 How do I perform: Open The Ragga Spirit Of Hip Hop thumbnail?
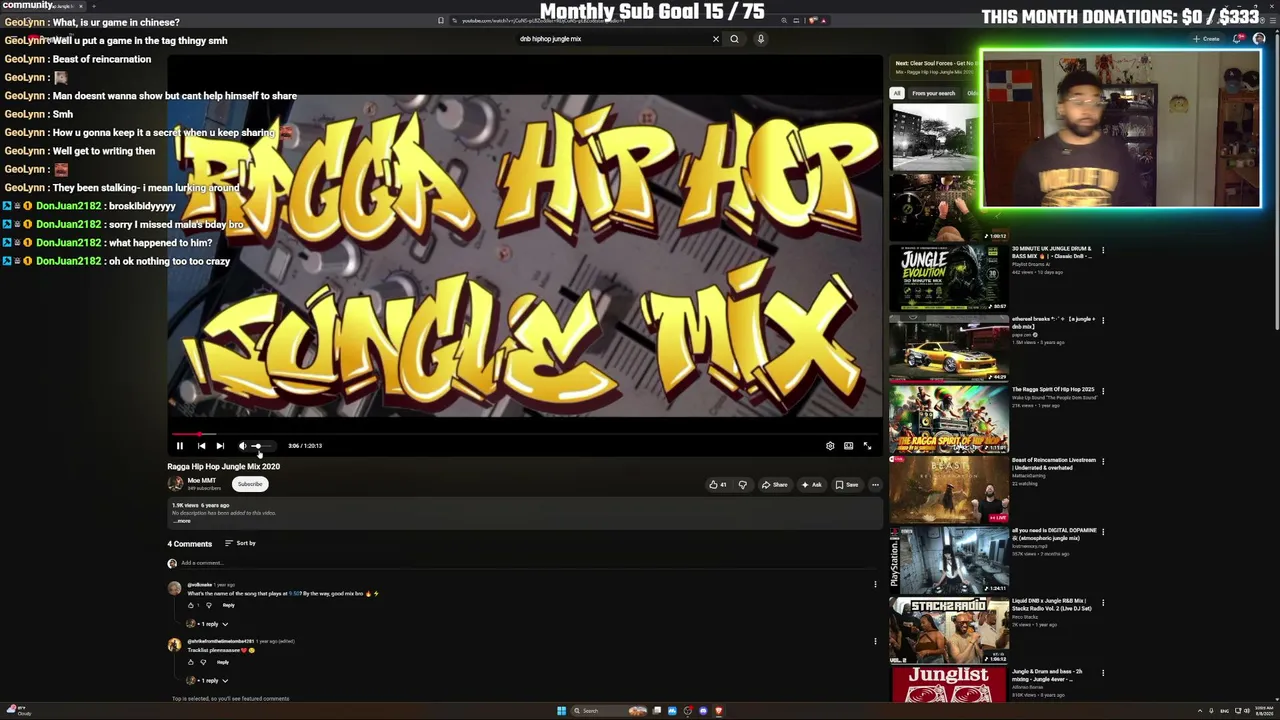(x=949, y=419)
